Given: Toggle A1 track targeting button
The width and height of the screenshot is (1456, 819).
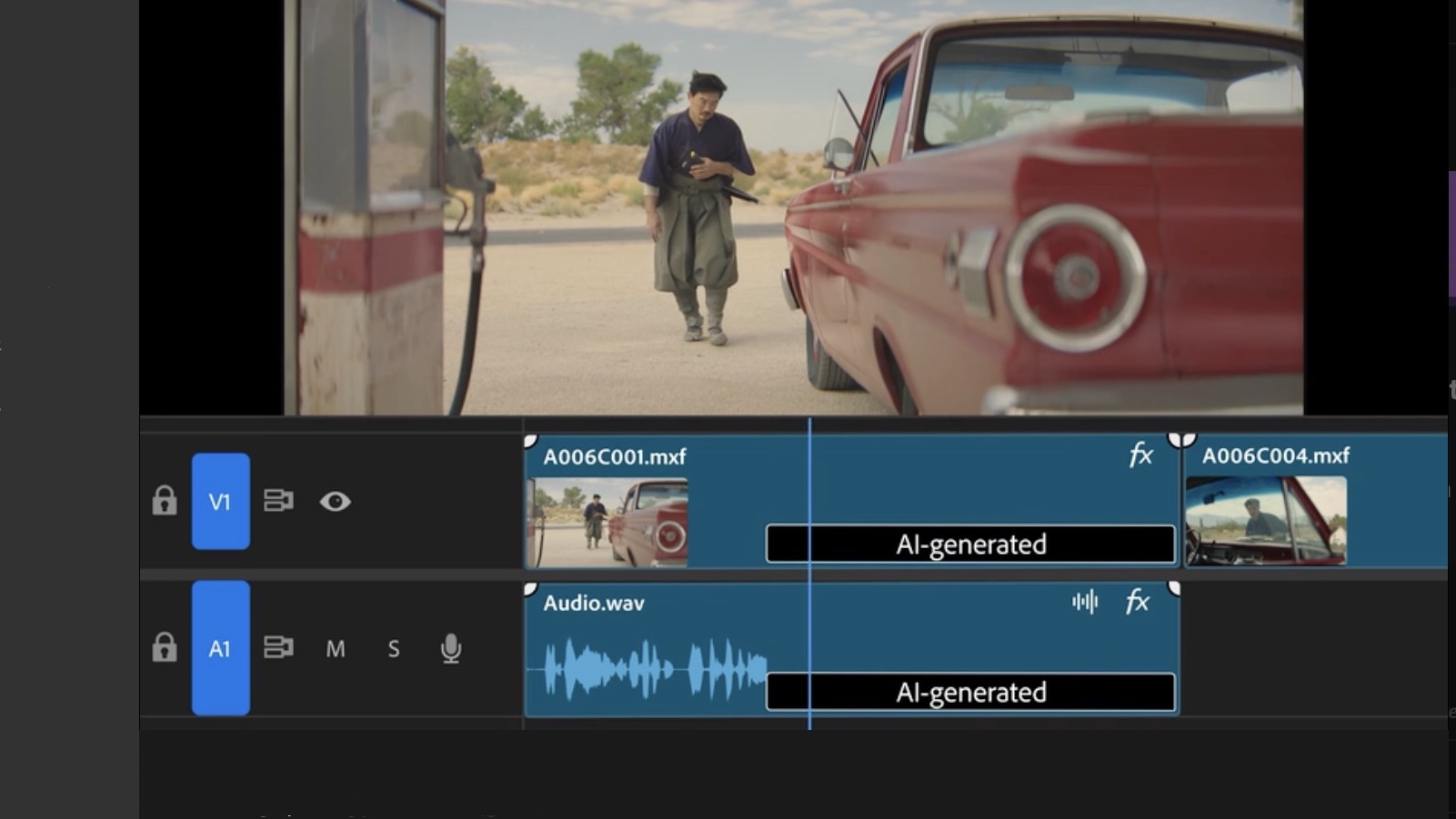Looking at the screenshot, I should 220,648.
